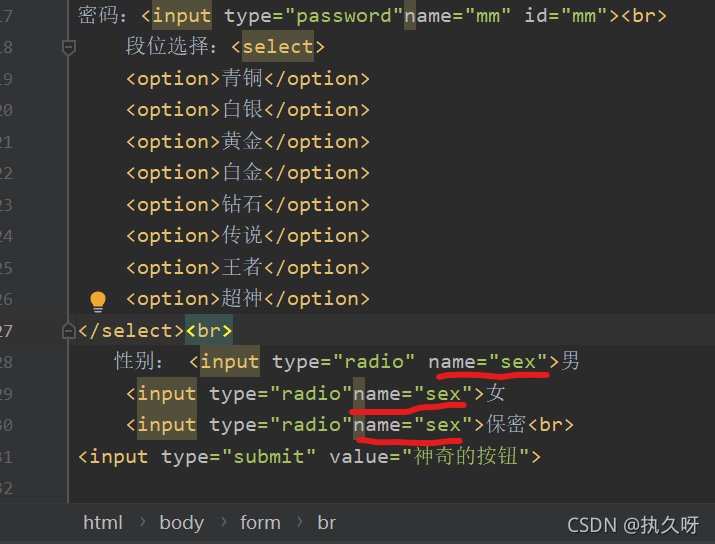Collapse the select block fold marker at line 18

69,47
